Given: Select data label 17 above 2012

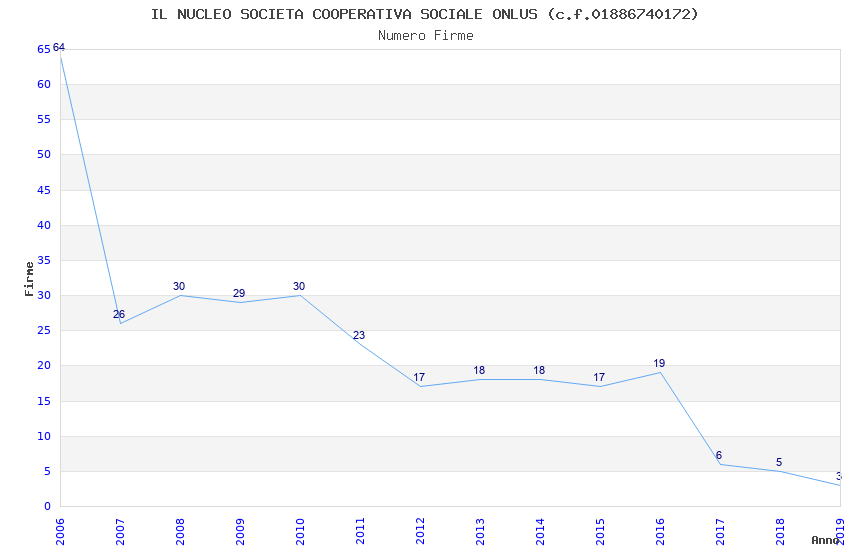Looking at the screenshot, I should click(x=419, y=377).
